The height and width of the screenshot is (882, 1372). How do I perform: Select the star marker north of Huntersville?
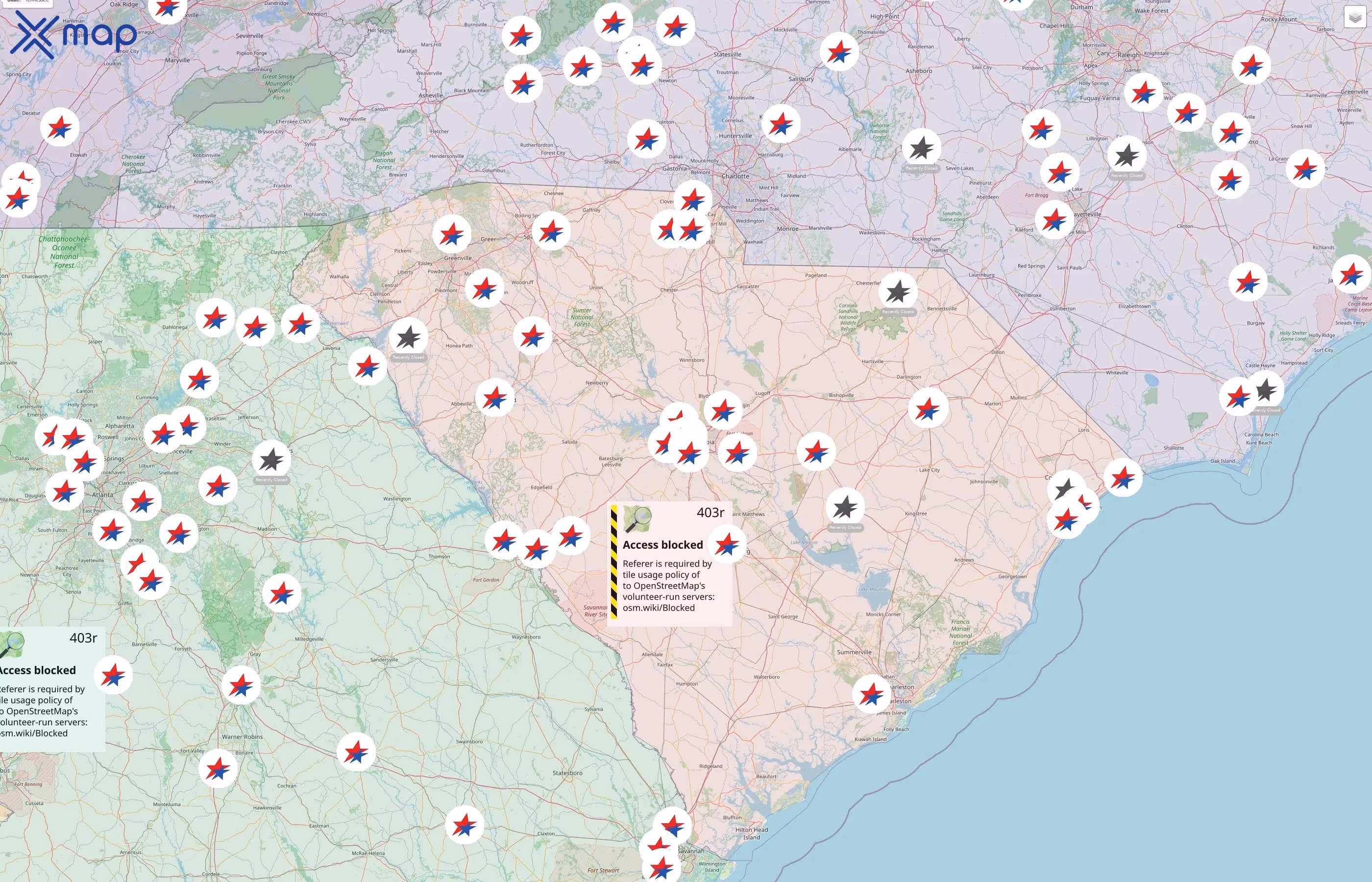pyautogui.click(x=781, y=123)
